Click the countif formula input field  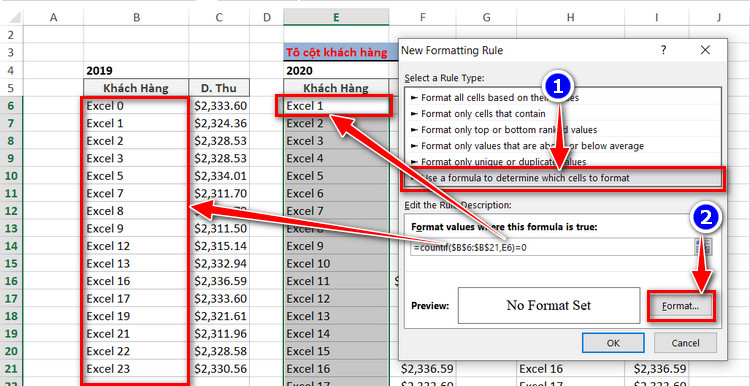(x=551, y=247)
